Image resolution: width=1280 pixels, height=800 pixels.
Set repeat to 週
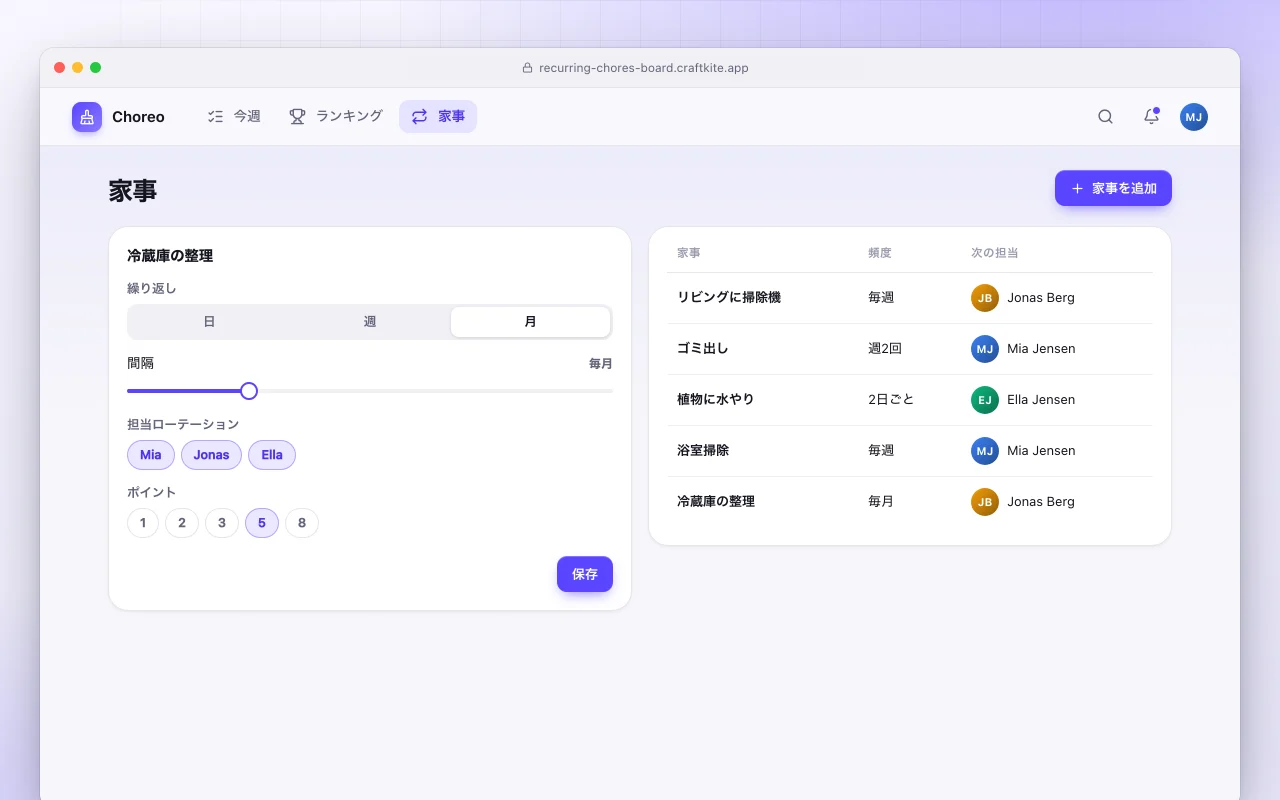point(370,322)
